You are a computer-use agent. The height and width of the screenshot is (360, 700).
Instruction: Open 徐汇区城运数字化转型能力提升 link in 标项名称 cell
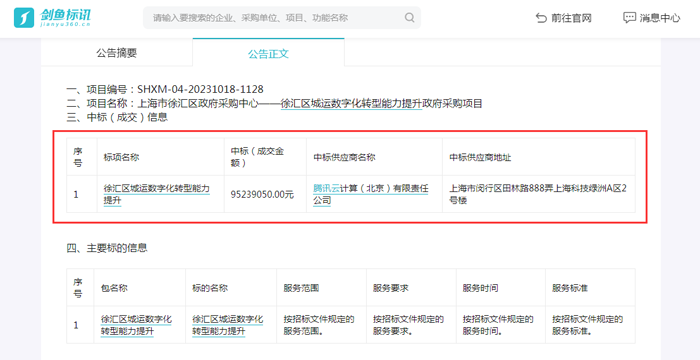[156, 194]
